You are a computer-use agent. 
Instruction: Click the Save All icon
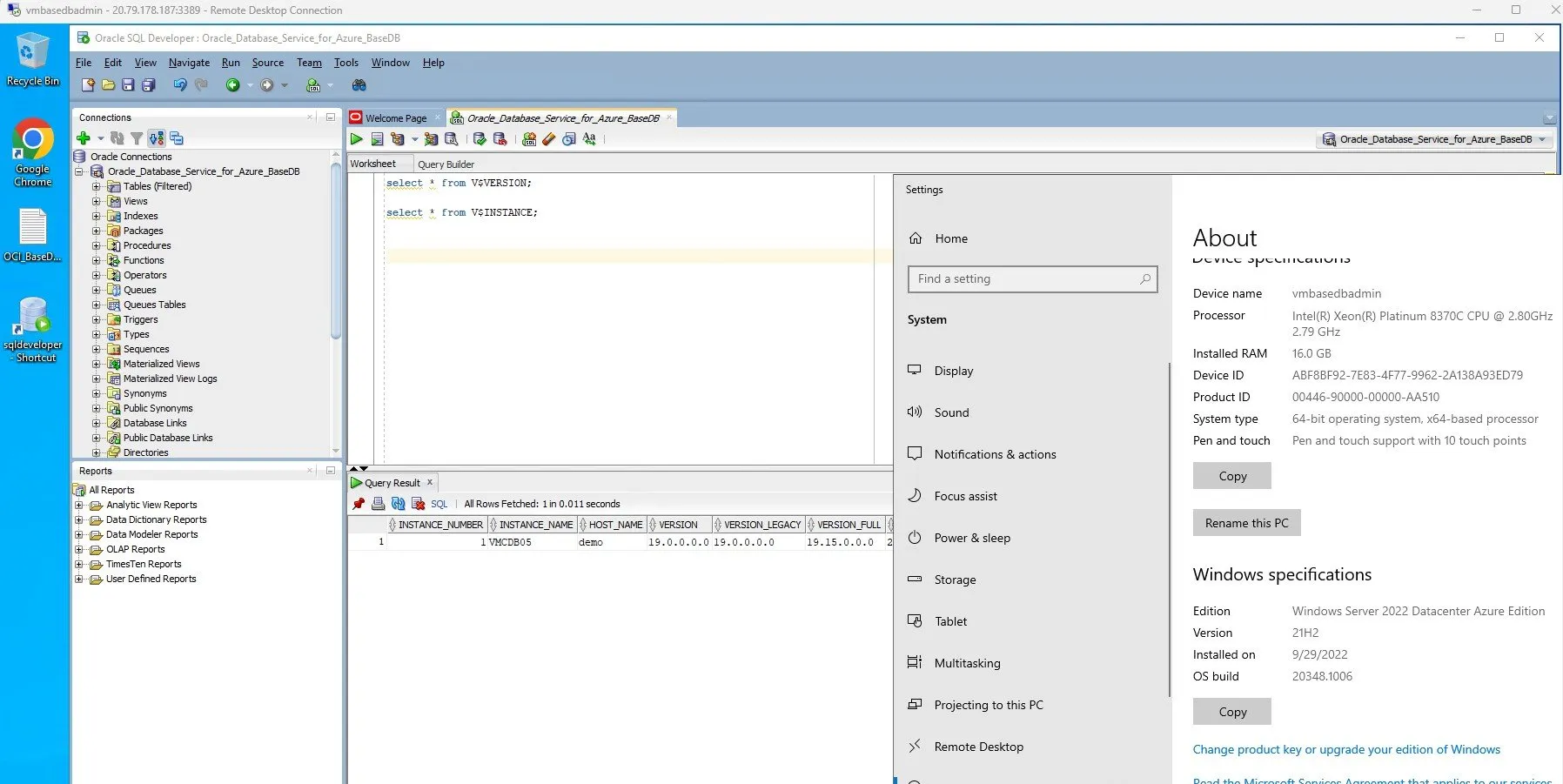coord(149,85)
